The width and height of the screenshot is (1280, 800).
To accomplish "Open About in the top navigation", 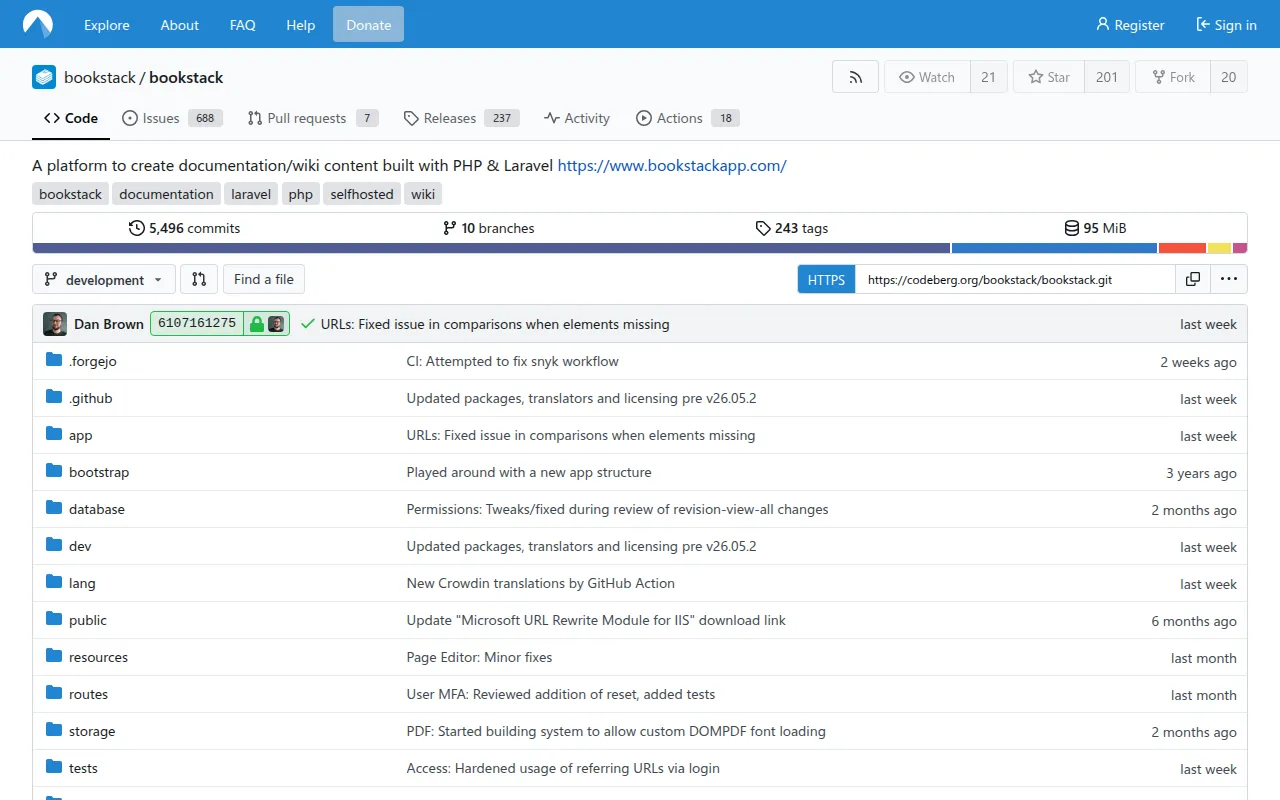I will [180, 25].
